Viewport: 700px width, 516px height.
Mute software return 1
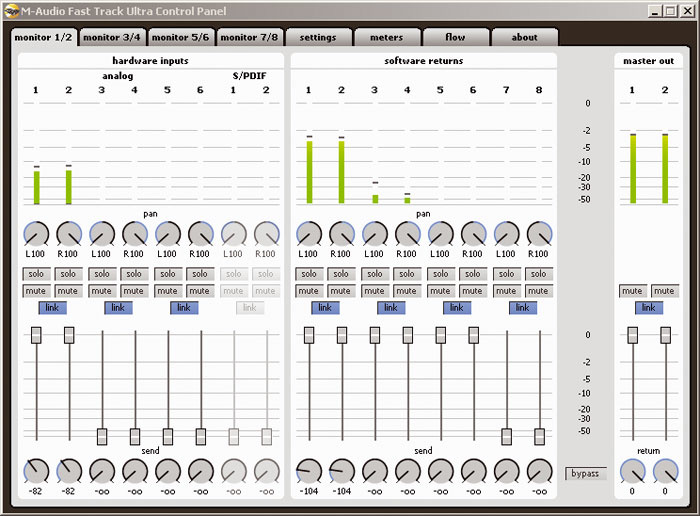[x=308, y=291]
